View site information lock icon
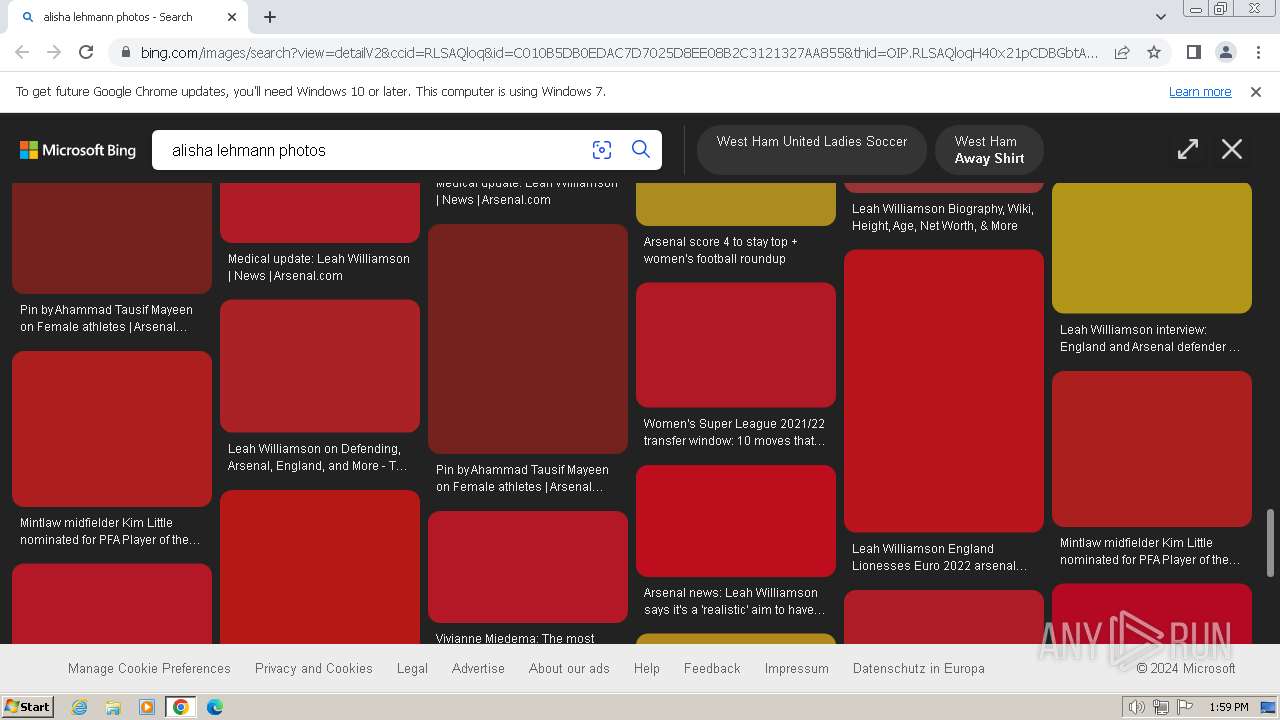Screen dimensions: 1280x720 tap(124, 52)
